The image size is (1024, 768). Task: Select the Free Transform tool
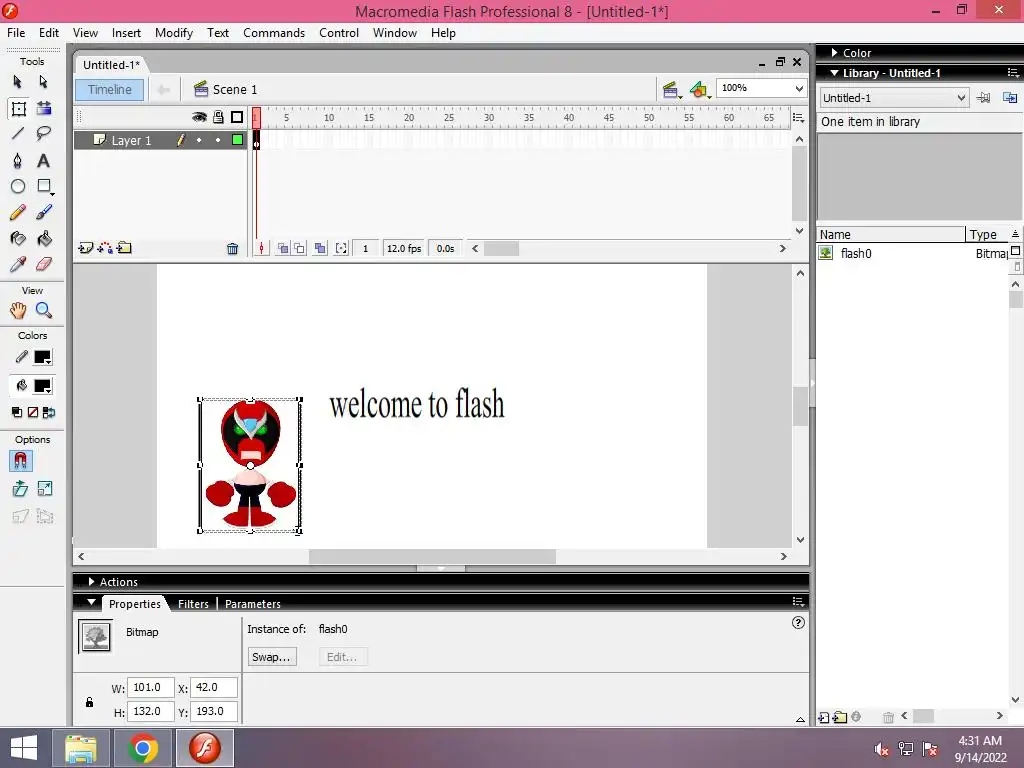click(x=18, y=108)
